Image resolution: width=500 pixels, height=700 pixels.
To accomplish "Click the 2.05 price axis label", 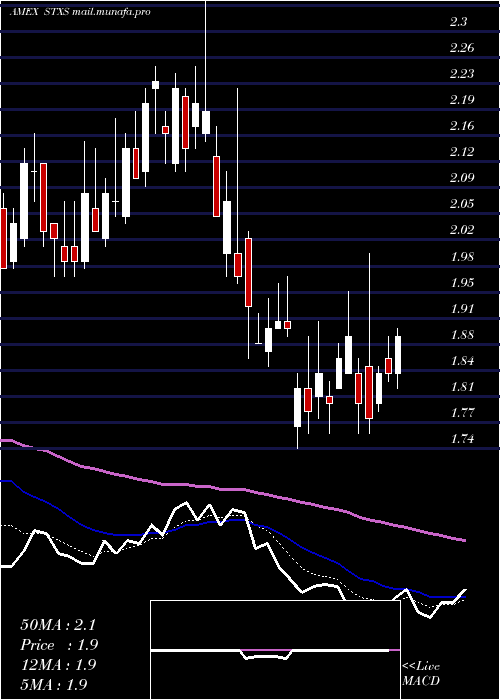I will pyautogui.click(x=462, y=204).
